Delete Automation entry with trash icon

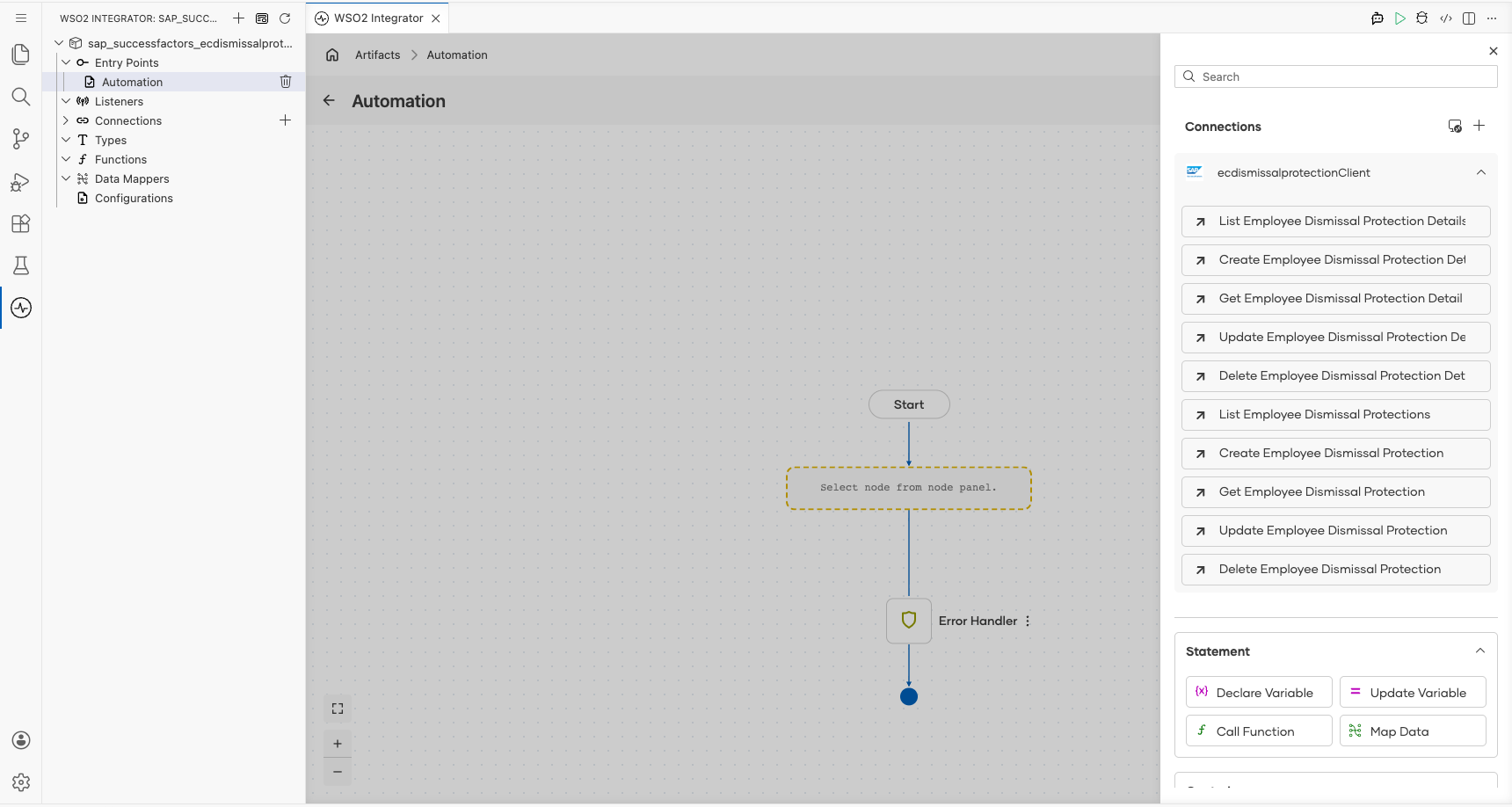click(286, 82)
